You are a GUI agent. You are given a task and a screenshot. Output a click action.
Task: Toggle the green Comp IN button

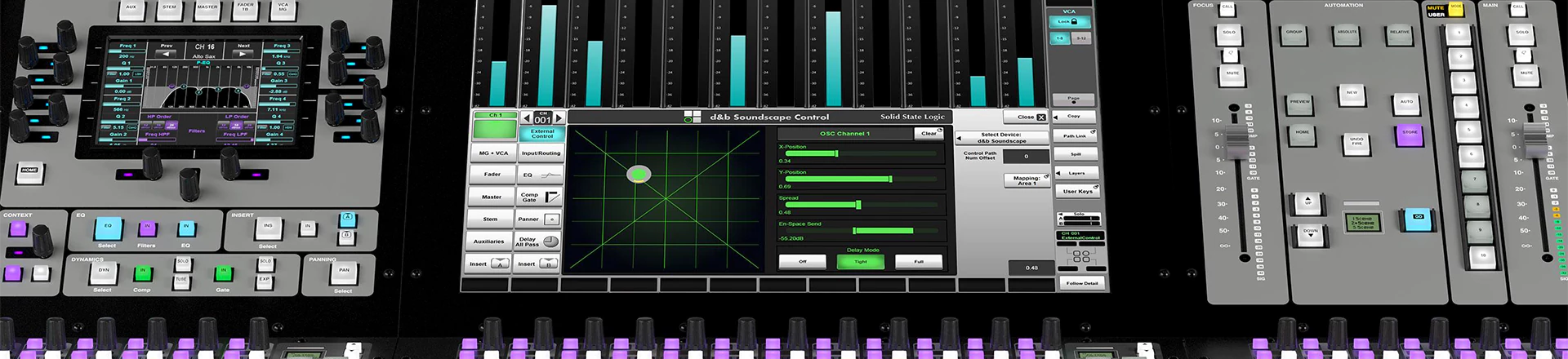142,272
